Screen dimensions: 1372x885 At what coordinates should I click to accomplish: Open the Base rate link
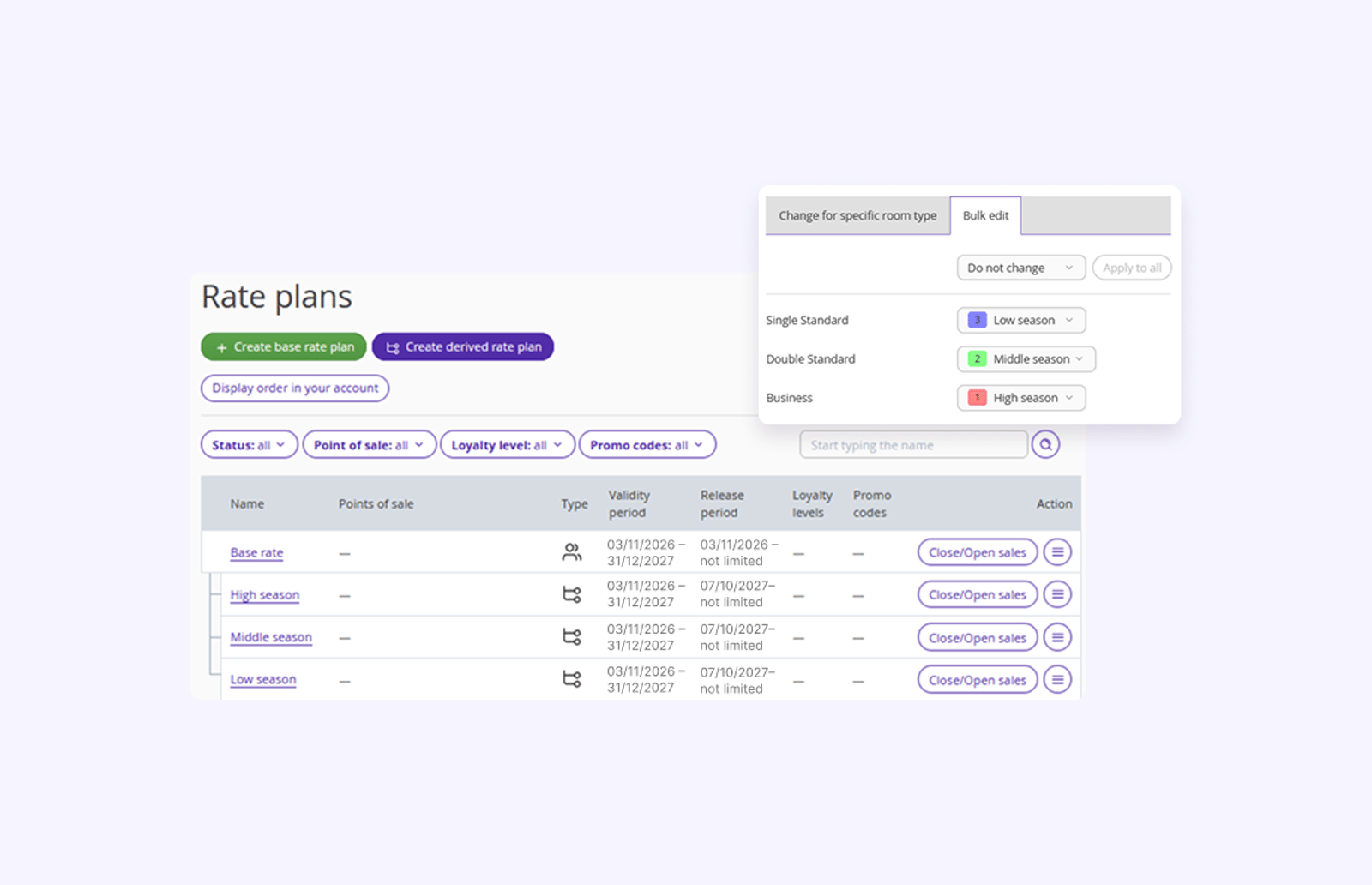256,552
